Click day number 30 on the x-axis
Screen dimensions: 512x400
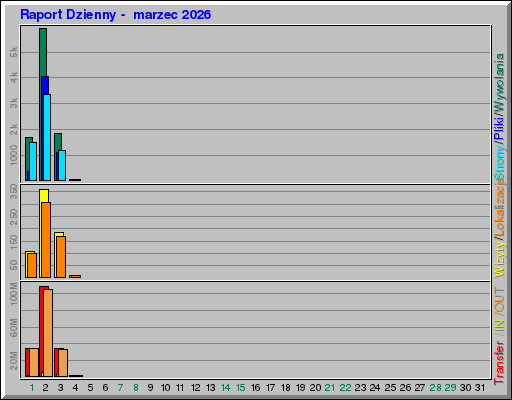466,388
